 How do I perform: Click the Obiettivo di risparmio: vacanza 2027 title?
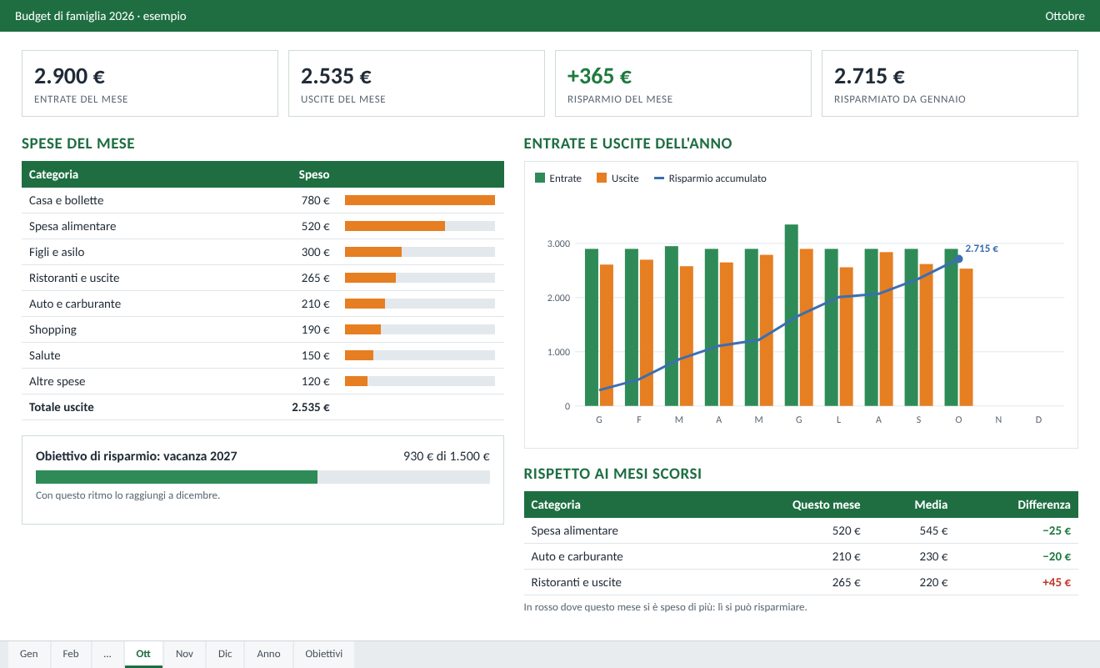[136, 456]
